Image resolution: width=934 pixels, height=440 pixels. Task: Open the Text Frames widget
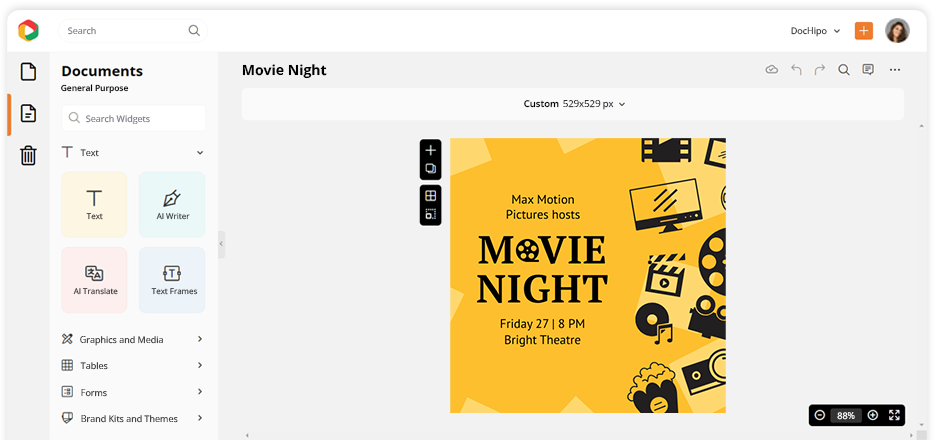pos(172,280)
